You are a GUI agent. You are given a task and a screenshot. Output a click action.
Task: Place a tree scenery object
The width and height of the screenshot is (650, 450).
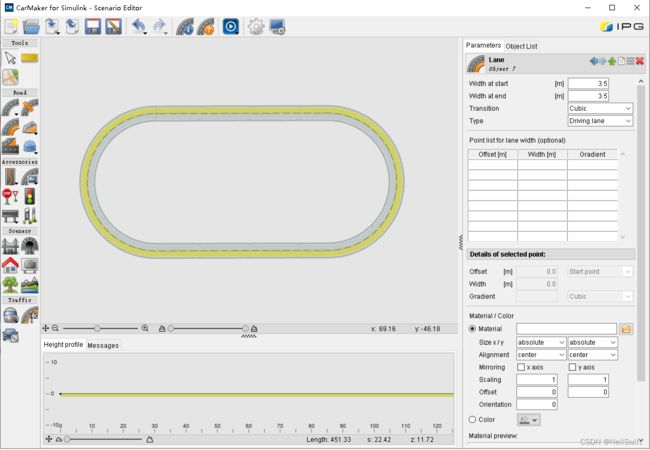coord(10,285)
